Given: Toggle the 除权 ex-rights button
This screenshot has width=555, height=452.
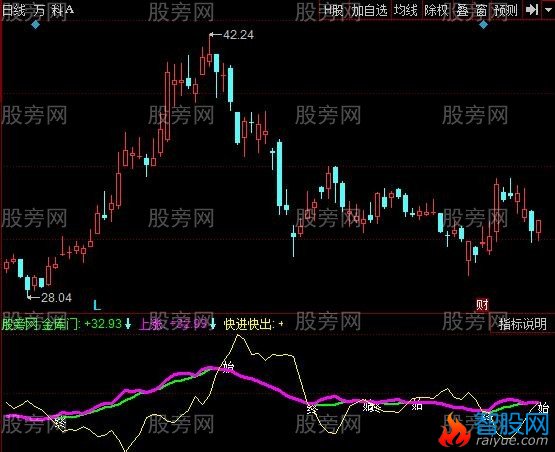Looking at the screenshot, I should [436, 10].
